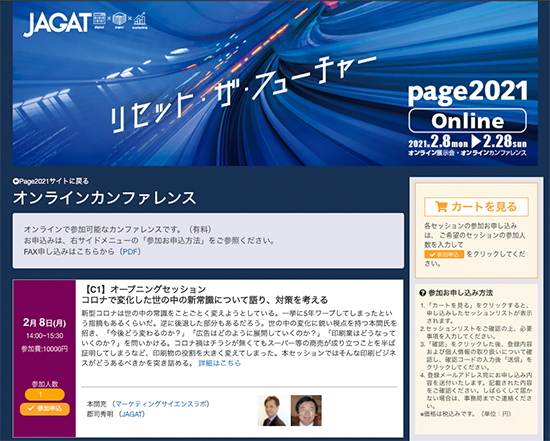
Task: Click the 参加お申し込み方法 heading
Action: [460, 293]
